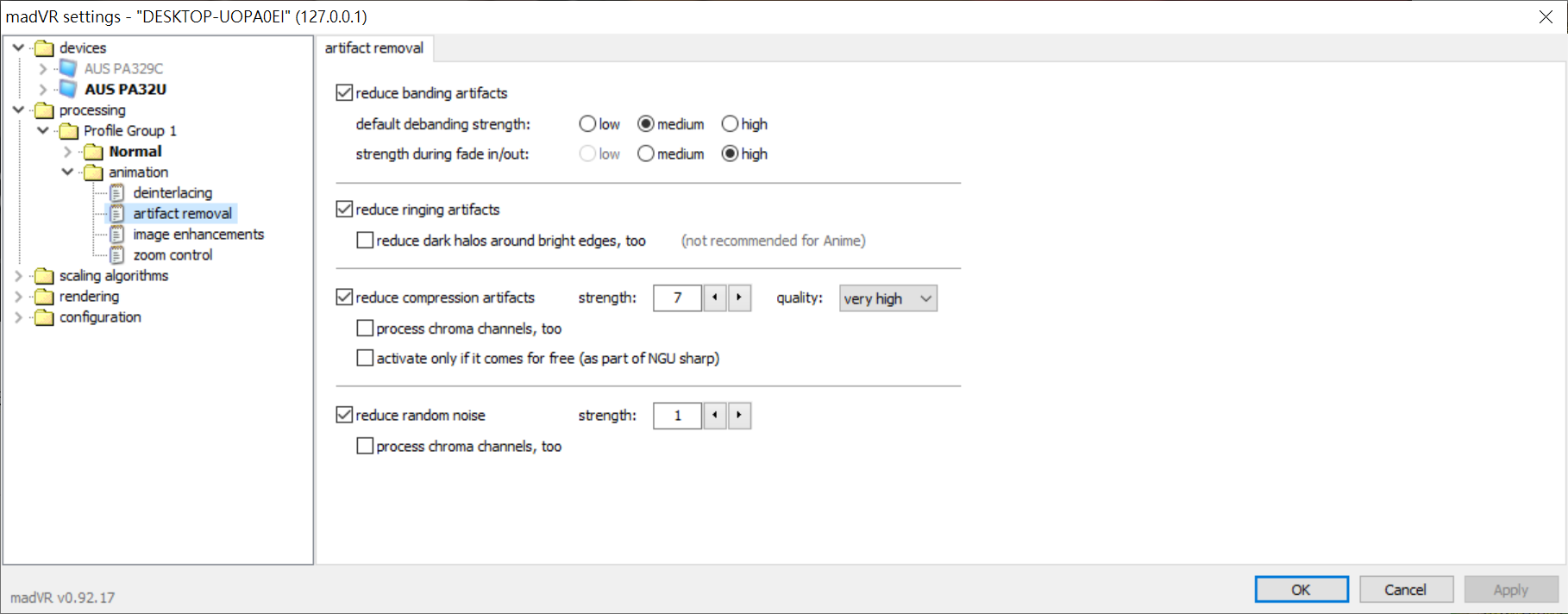Set default debanding strength to low
This screenshot has height=614, width=1568.
587,123
